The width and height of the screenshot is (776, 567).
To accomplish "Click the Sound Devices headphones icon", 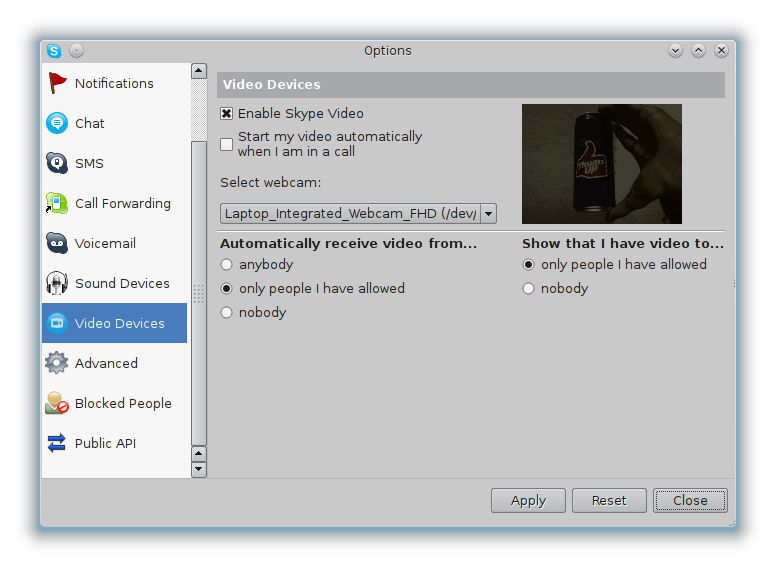I will pyautogui.click(x=57, y=283).
